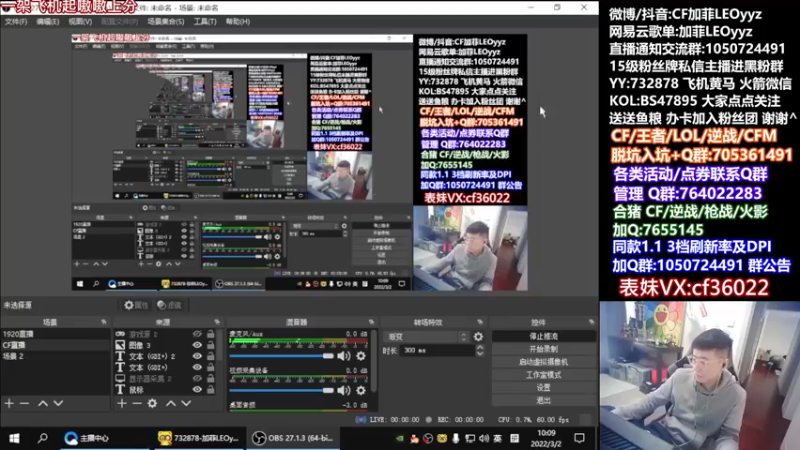
Task: Move source up with arrow icon
Action: [x=171, y=404]
